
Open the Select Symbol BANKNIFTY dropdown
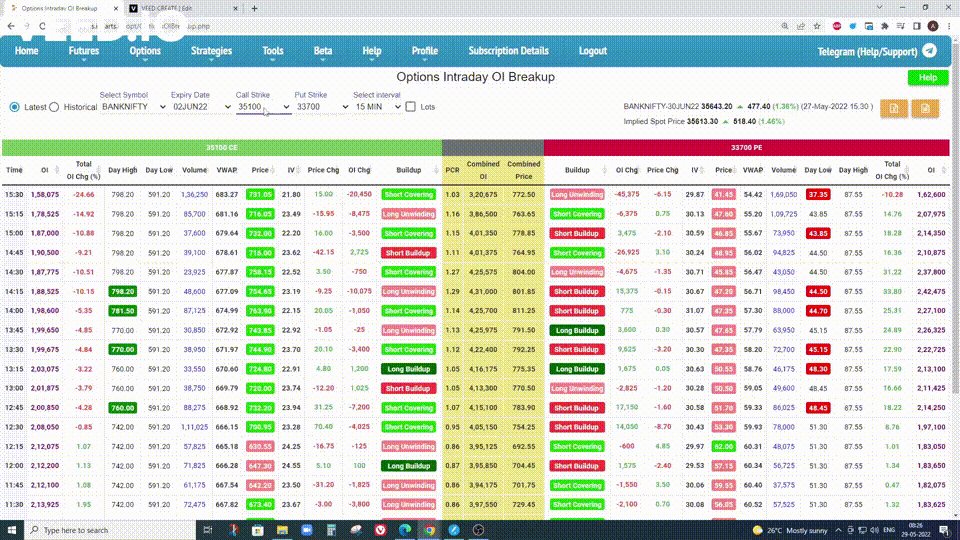click(x=133, y=107)
